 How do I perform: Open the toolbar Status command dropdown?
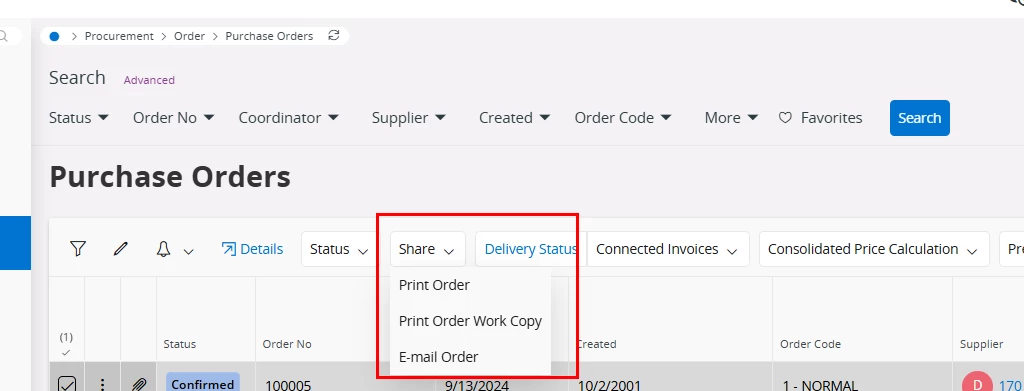point(338,249)
